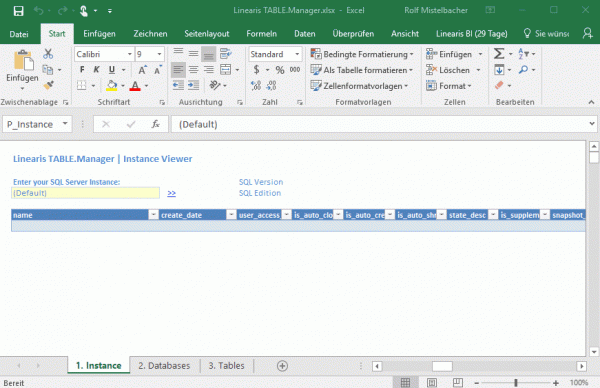Undo the last action
Screen dimensions: 600x388
point(39,11)
